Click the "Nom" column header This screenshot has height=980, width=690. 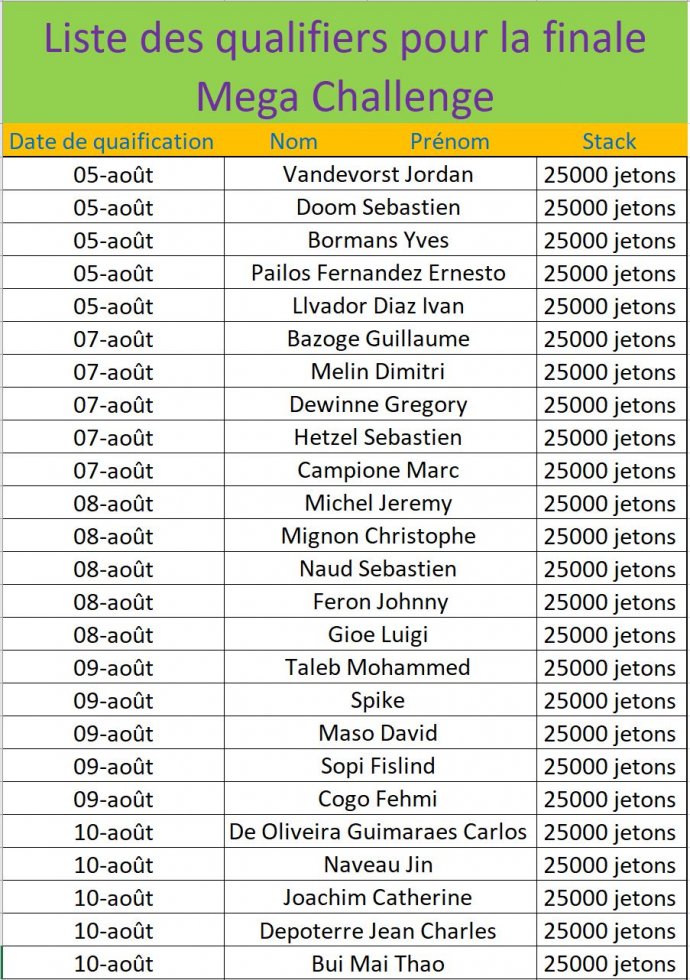[x=294, y=141]
